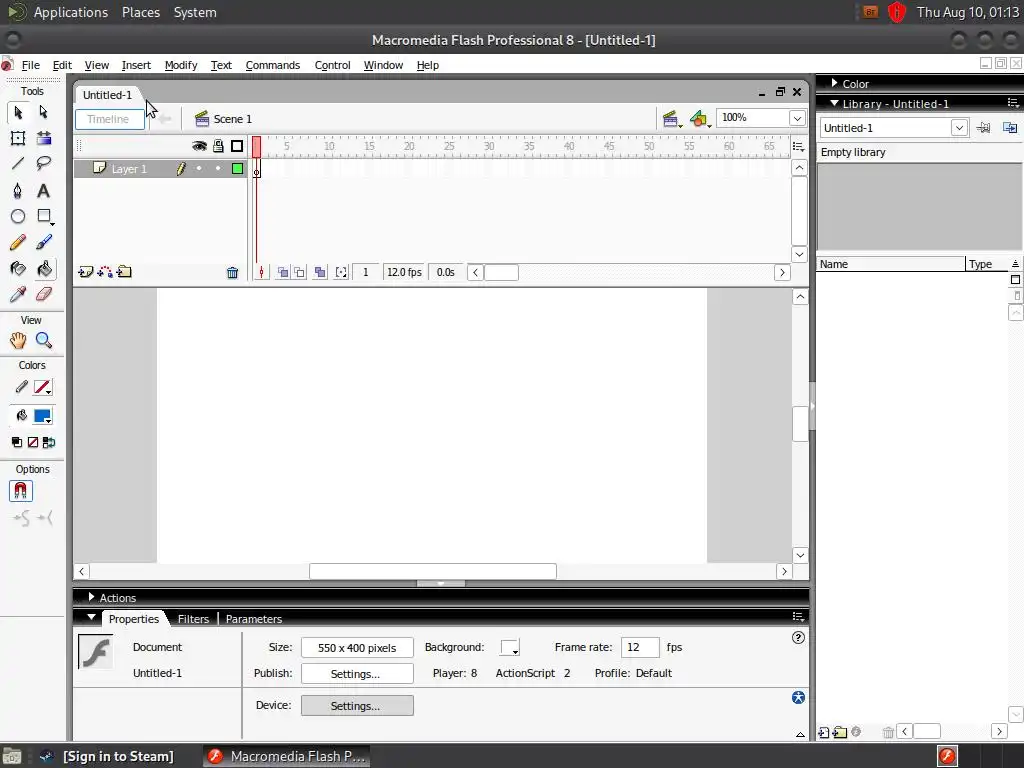This screenshot has height=768, width=1024.
Task: Click the Onion Skin Outlines icon
Action: (300, 272)
